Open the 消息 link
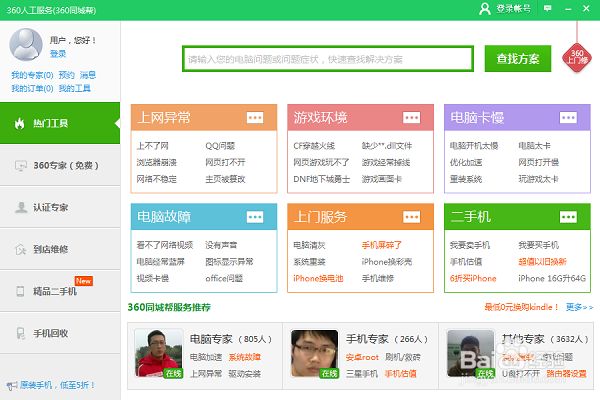600x400 pixels. pyautogui.click(x=88, y=75)
